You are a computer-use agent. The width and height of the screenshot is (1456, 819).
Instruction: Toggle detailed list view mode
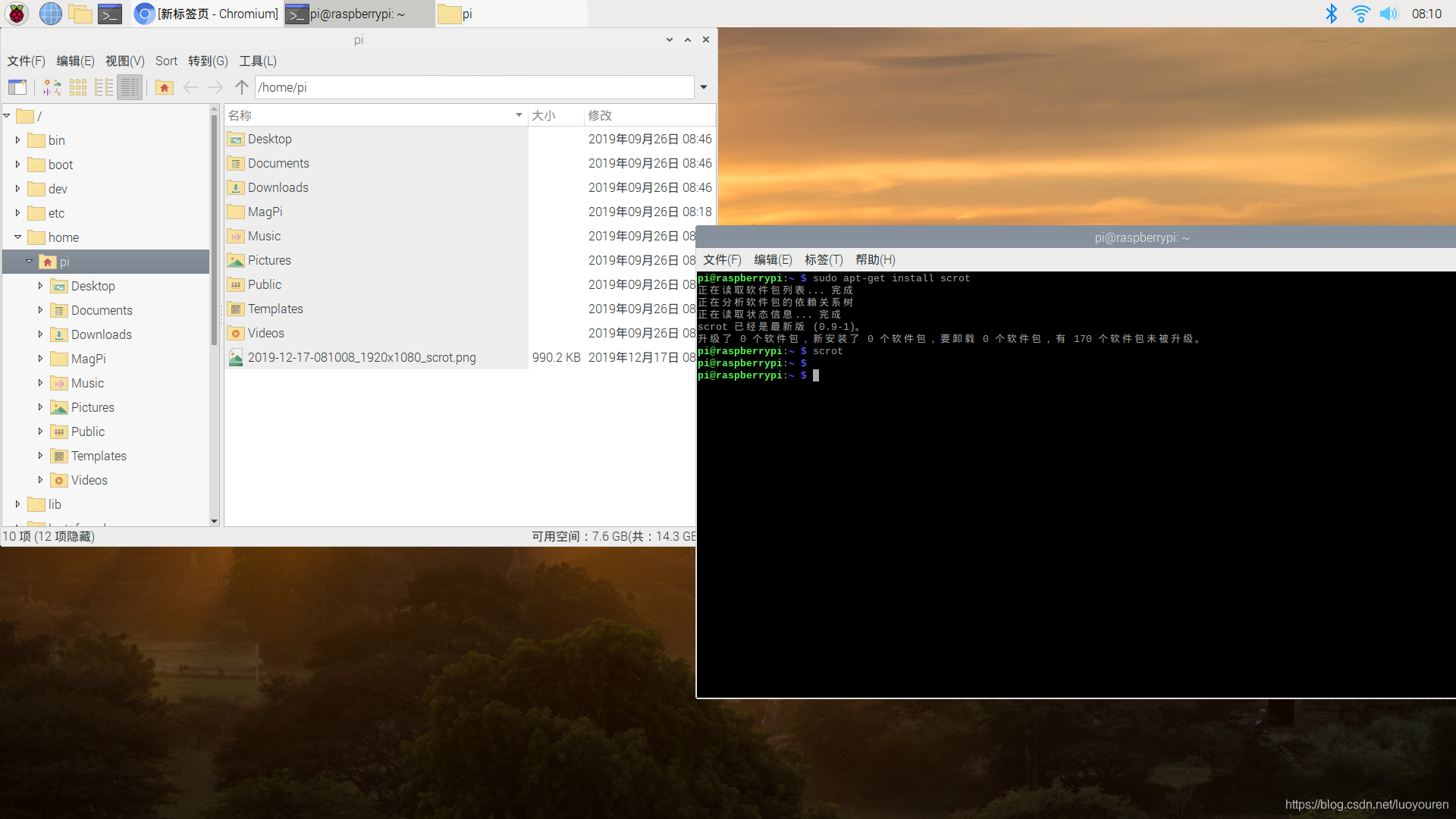click(130, 87)
